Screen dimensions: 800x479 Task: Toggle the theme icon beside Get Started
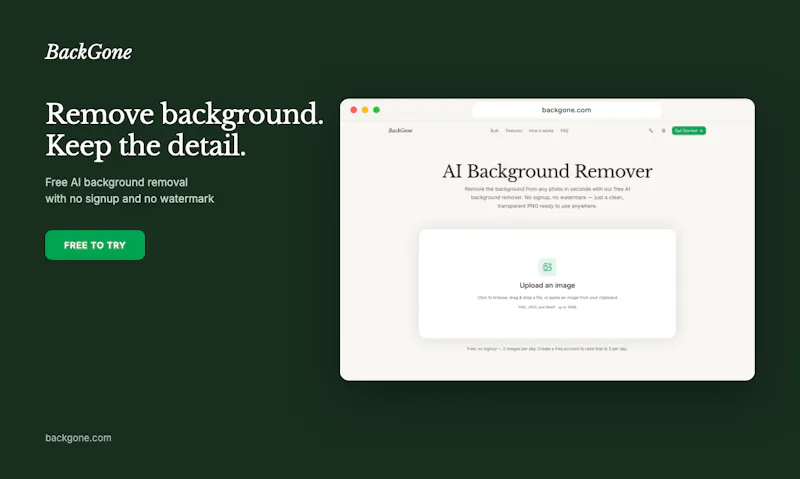663,131
